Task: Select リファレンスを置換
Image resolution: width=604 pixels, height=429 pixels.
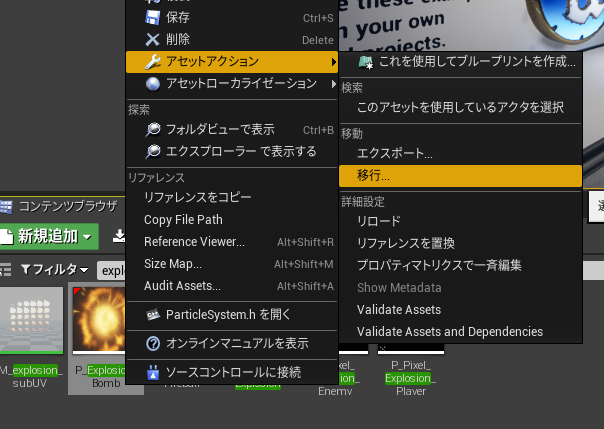Action: 460,243
